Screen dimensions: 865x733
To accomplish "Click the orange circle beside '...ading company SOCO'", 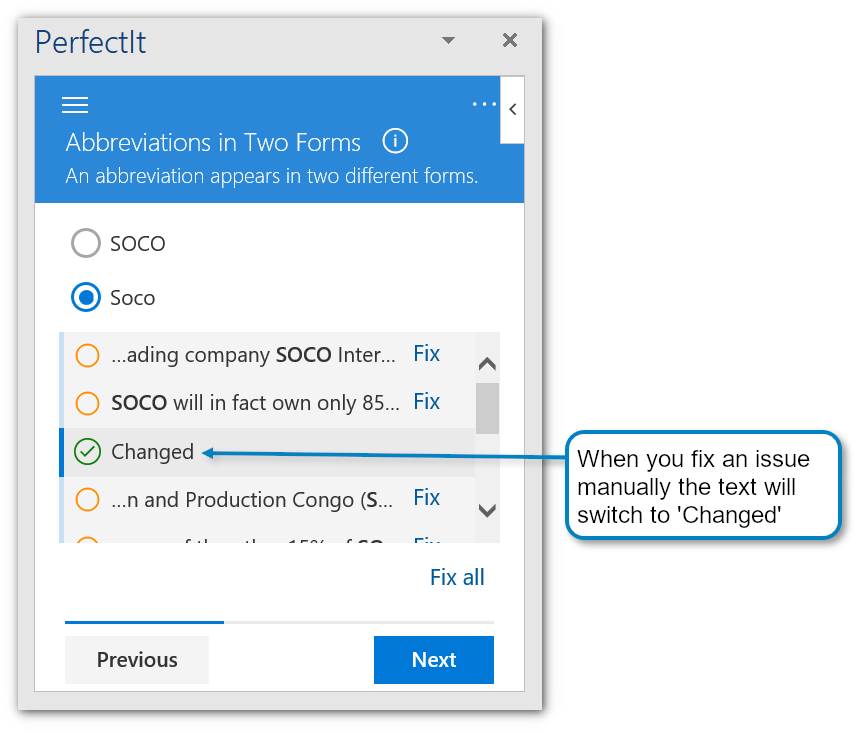I will (x=88, y=355).
